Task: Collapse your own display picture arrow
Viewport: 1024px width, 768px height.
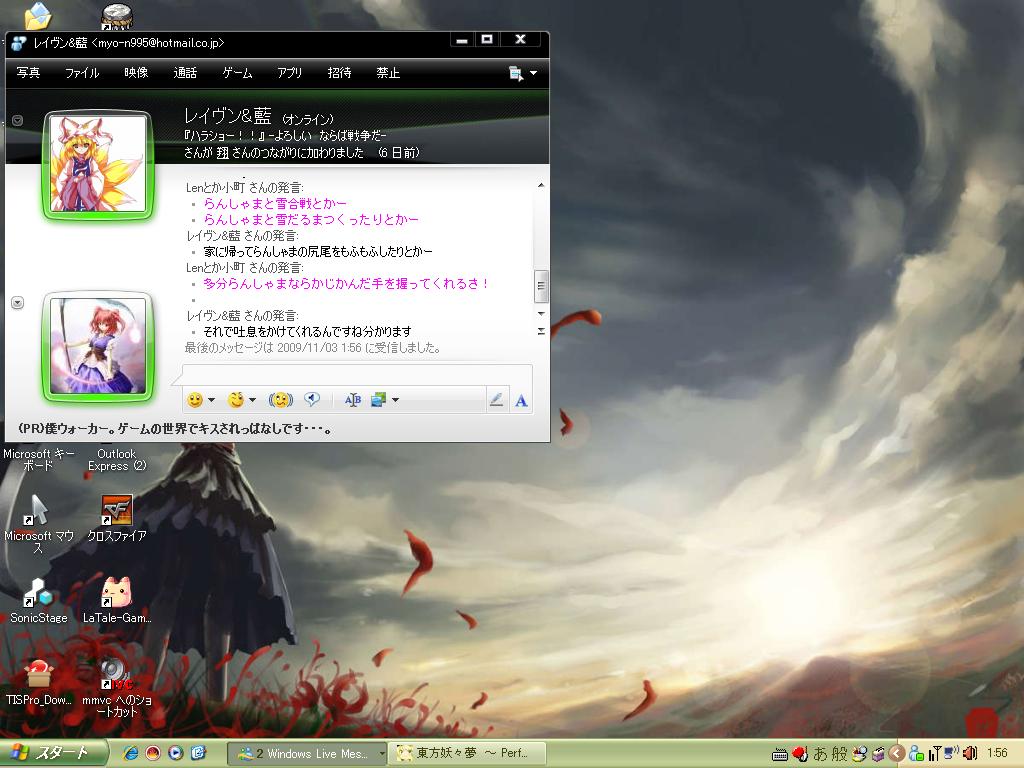Action: (18, 303)
